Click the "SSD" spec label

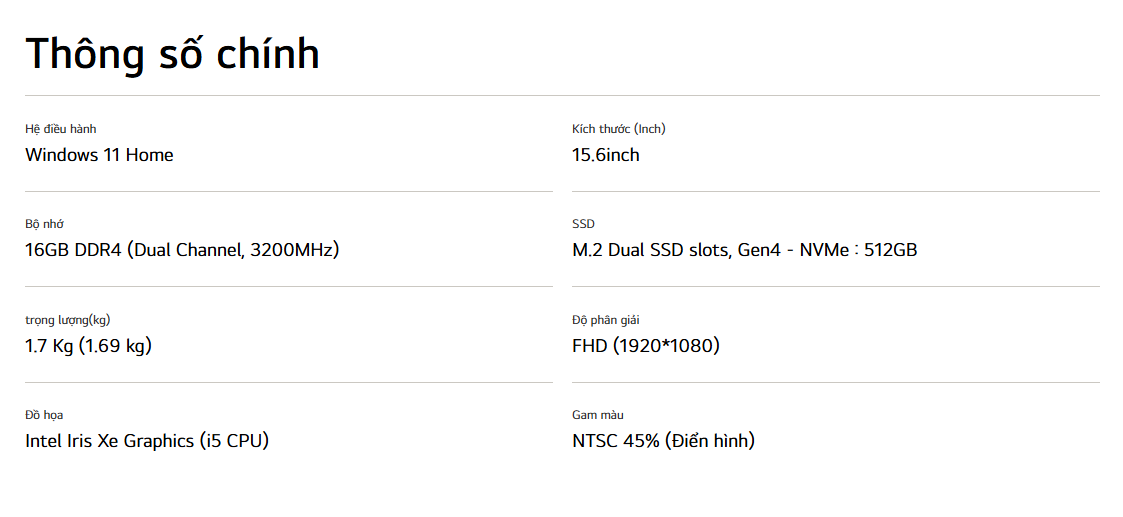click(x=583, y=224)
